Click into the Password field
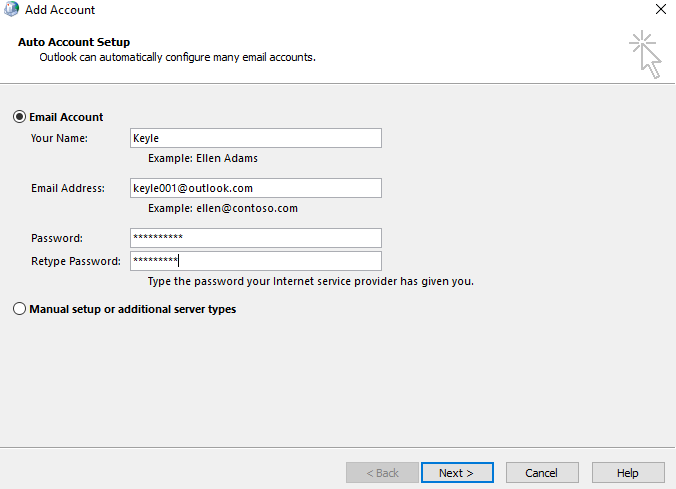 [256, 238]
